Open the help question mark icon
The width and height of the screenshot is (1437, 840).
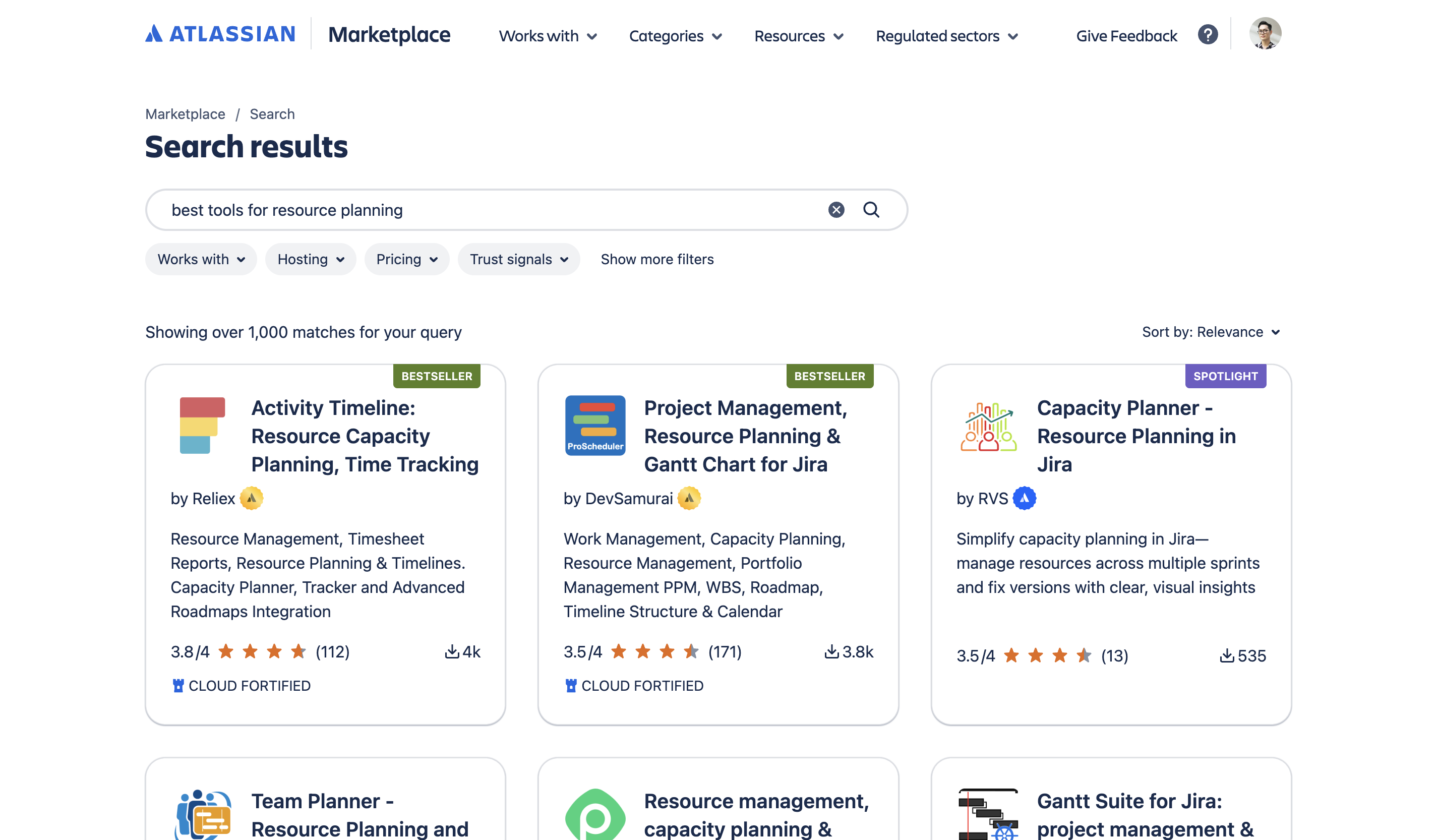[1207, 35]
